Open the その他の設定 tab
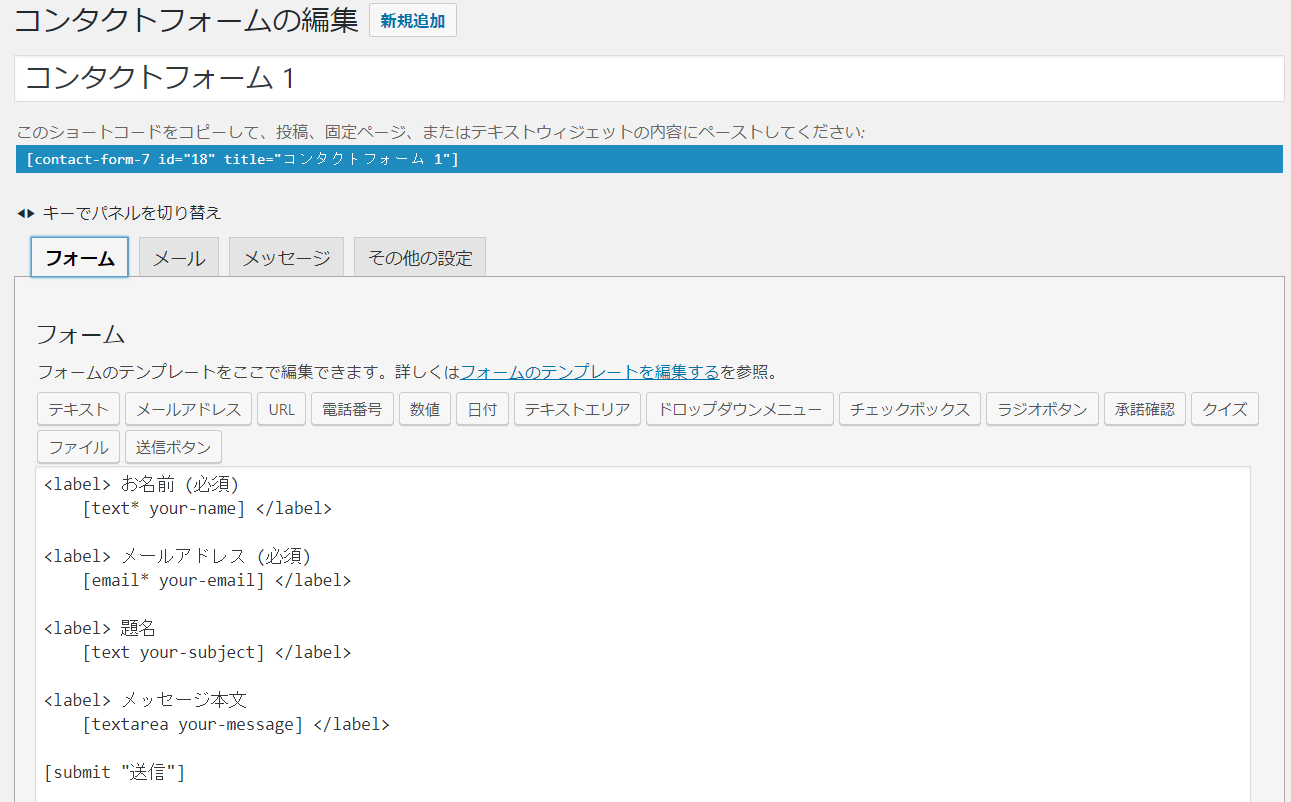Image resolution: width=1291 pixels, height=802 pixels. 420,258
